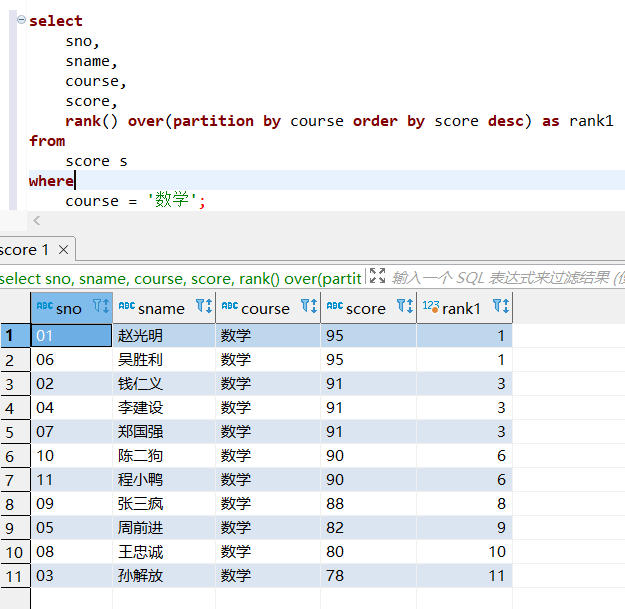The image size is (625, 609).
Task: Select sno cell 09
Action: tap(72, 504)
